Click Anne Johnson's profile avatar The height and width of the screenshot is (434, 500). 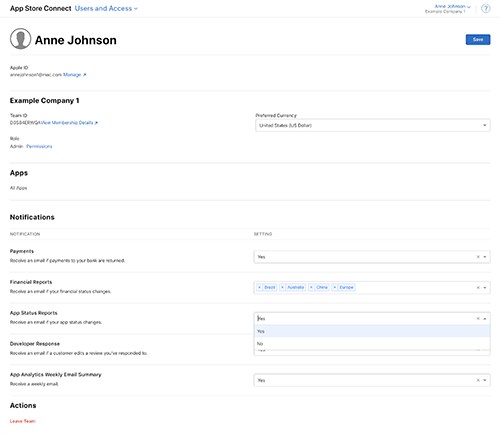point(20,39)
